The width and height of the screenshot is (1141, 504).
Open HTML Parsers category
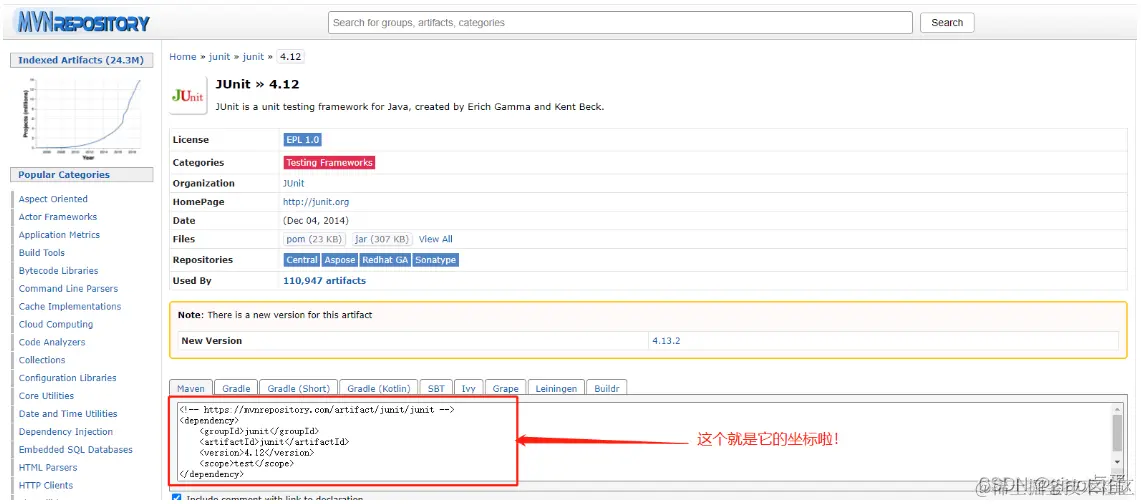pyautogui.click(x=48, y=468)
